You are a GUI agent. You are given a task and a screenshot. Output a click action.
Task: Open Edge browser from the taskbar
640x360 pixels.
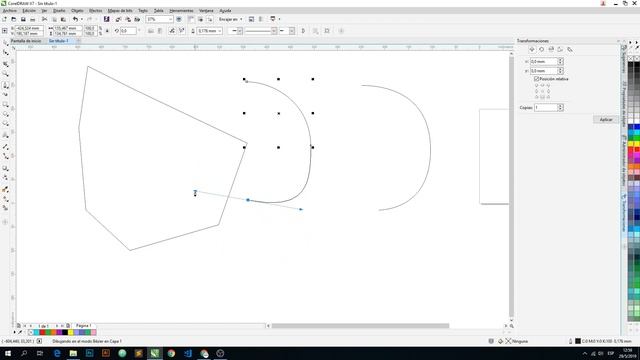(57, 353)
